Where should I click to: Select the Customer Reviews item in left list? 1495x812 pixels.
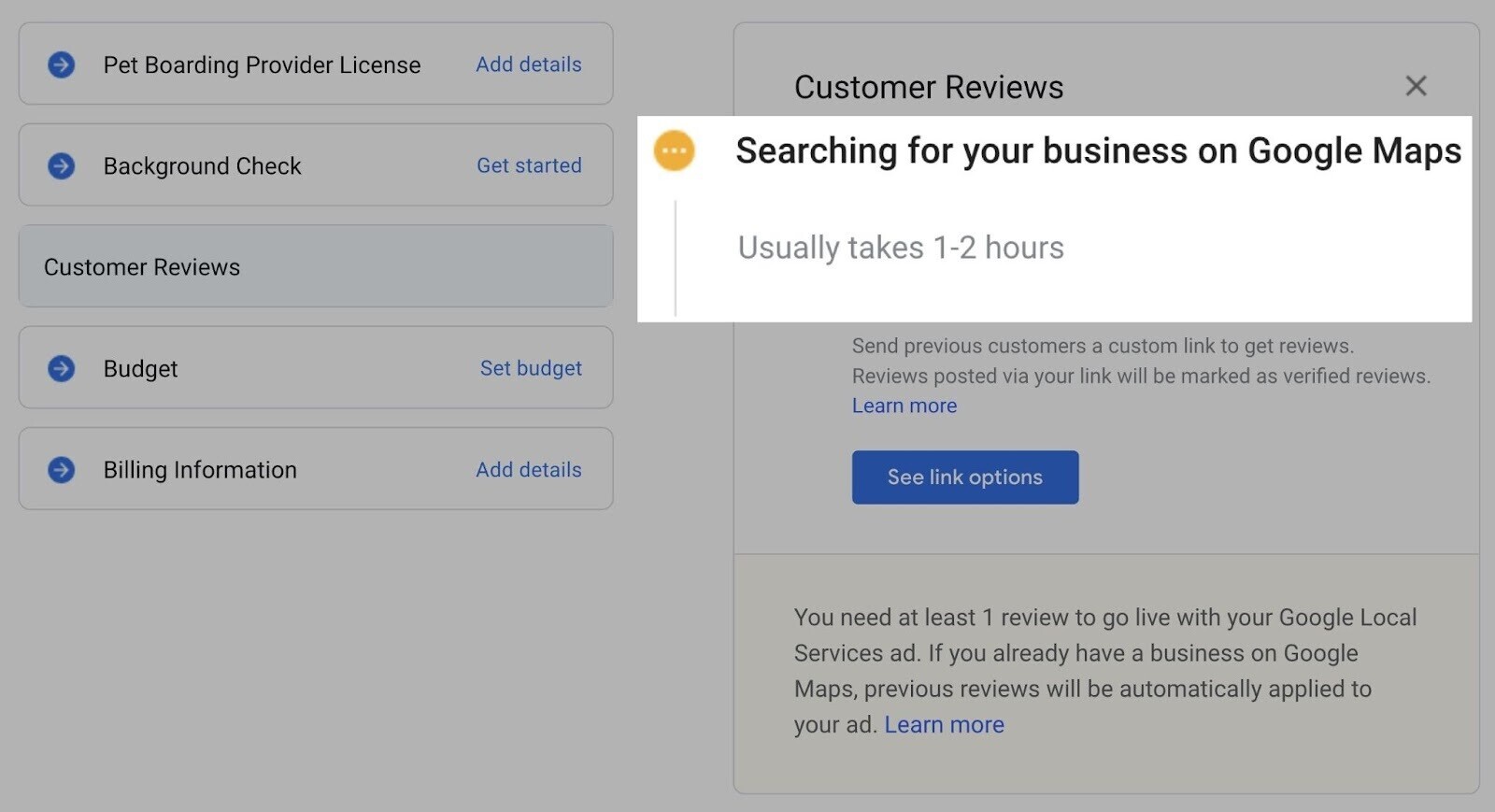tap(316, 266)
